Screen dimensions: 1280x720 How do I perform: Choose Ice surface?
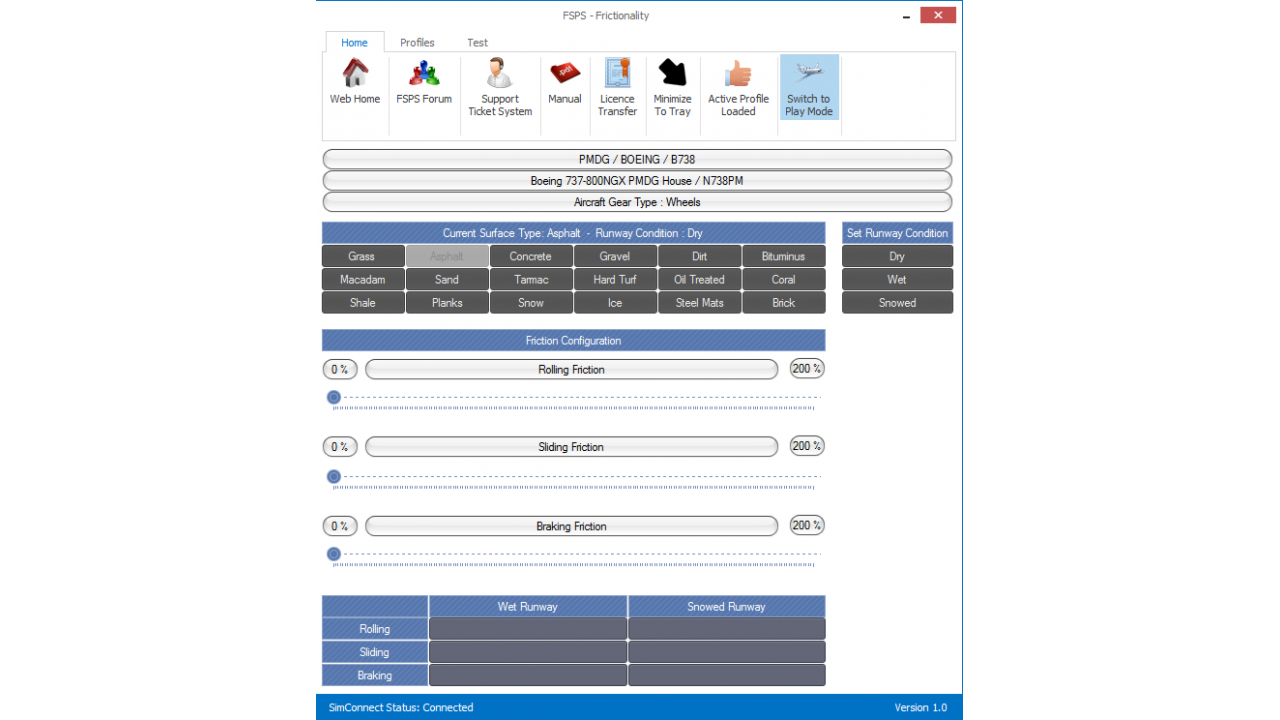pyautogui.click(x=615, y=302)
